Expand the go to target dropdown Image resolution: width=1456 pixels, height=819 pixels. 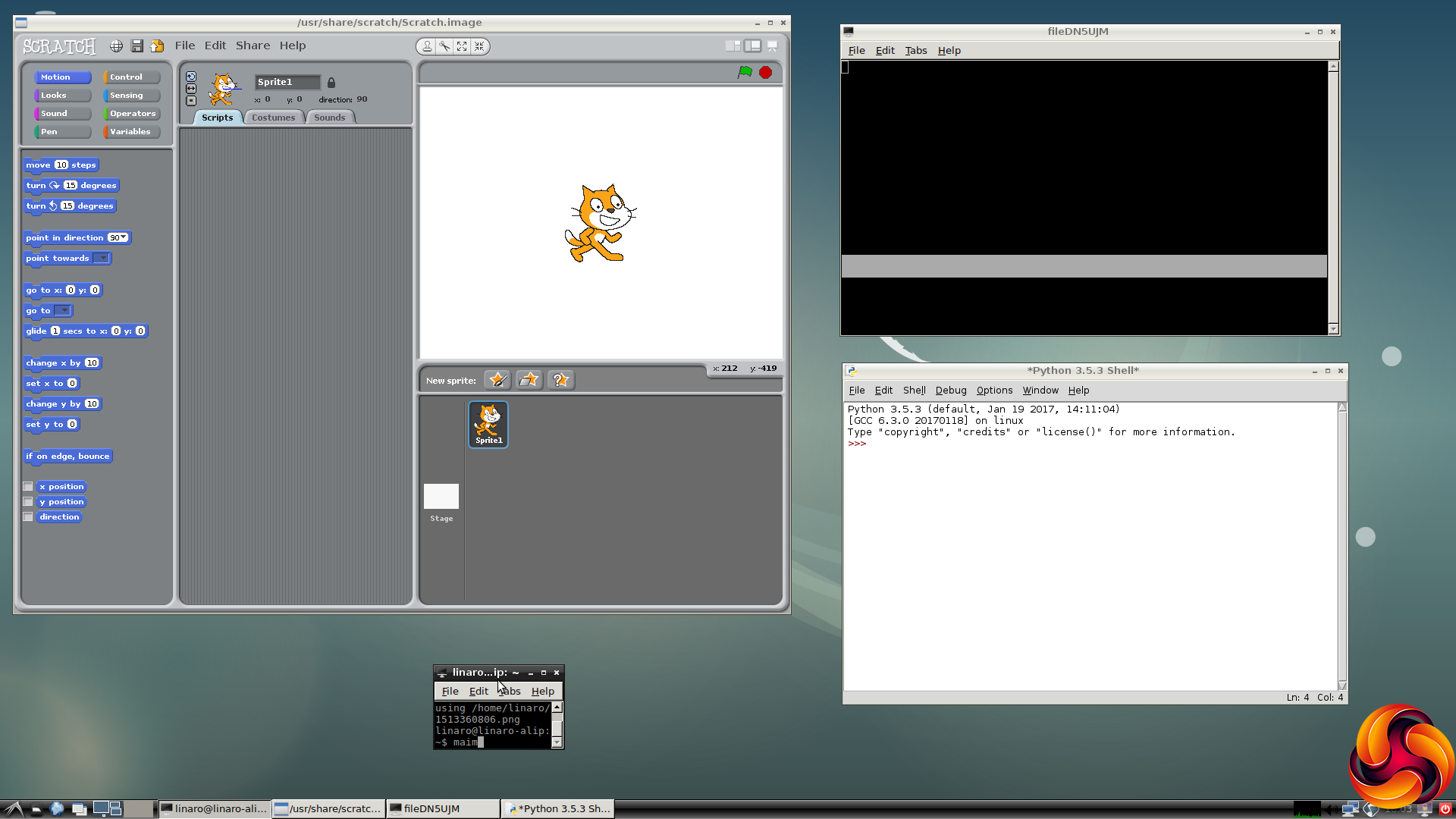(64, 310)
